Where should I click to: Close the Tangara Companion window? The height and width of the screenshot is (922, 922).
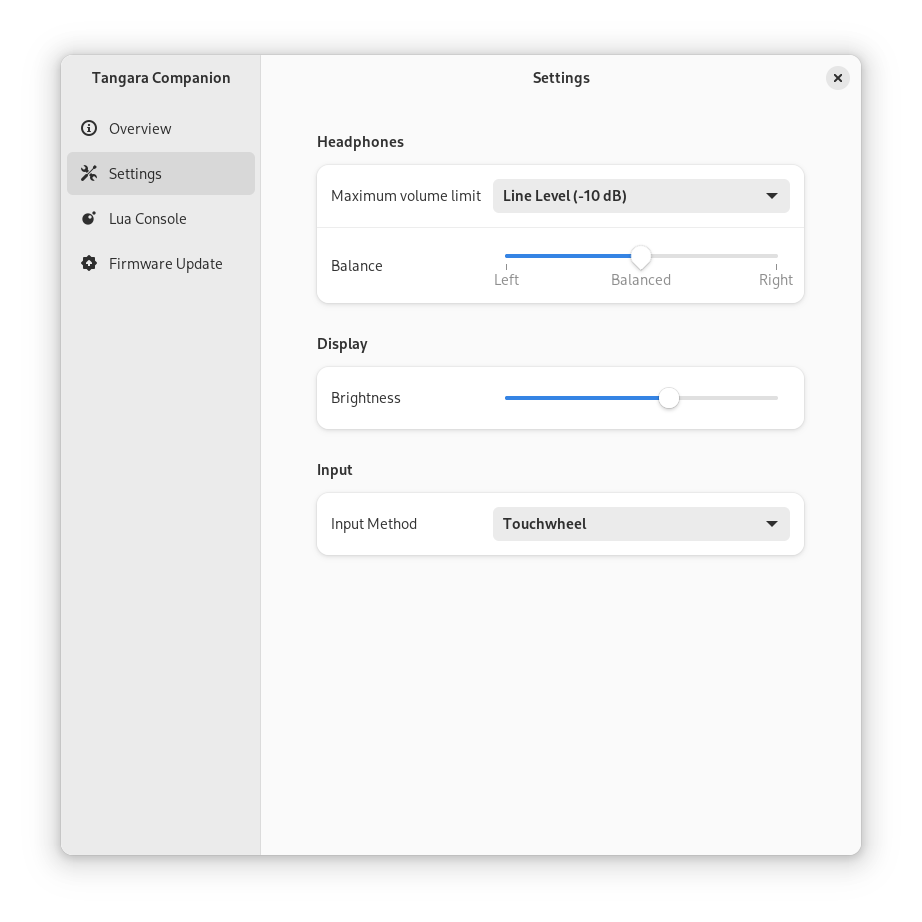pyautogui.click(x=838, y=78)
